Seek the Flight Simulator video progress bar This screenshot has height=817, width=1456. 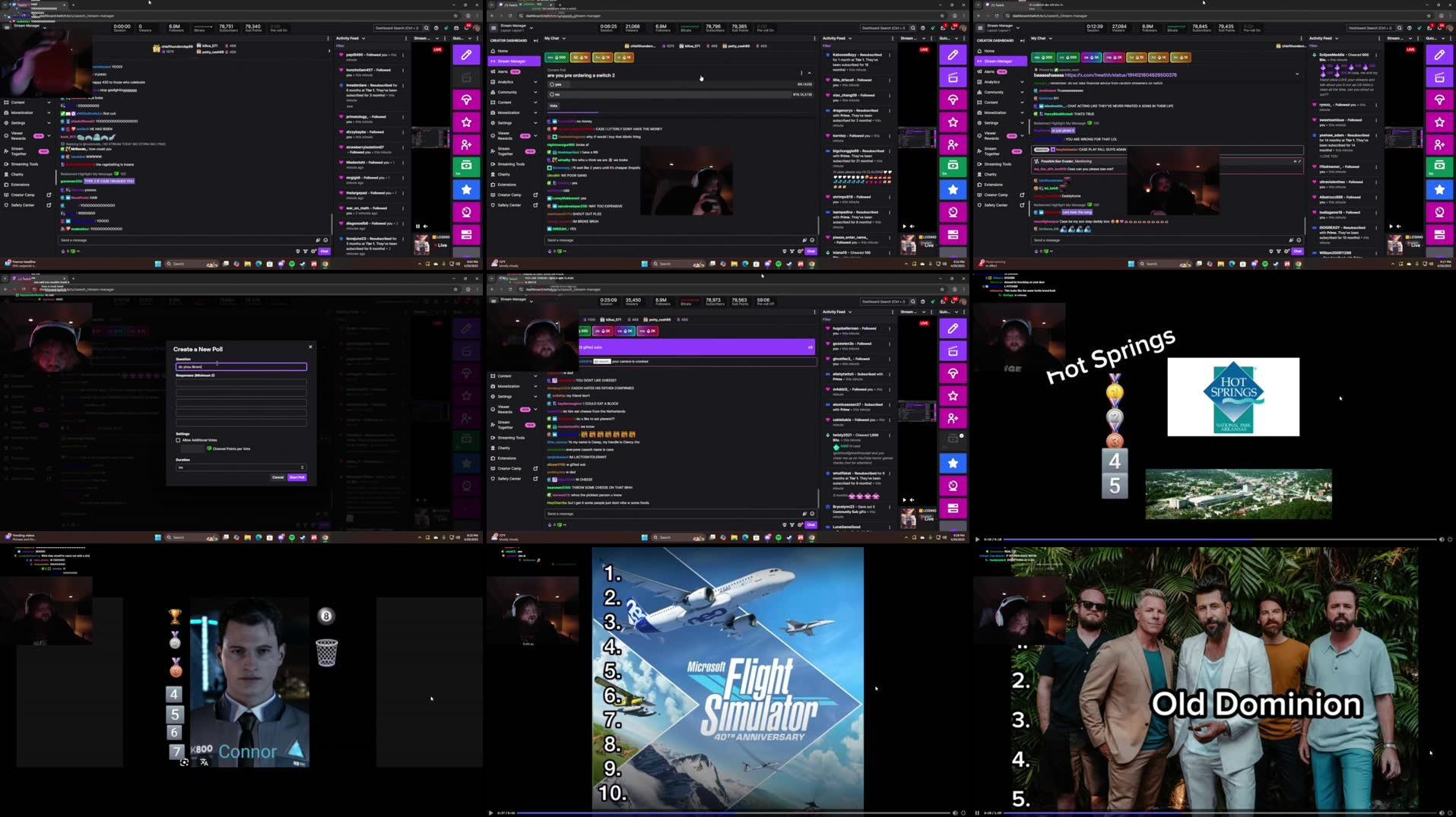pos(734,812)
